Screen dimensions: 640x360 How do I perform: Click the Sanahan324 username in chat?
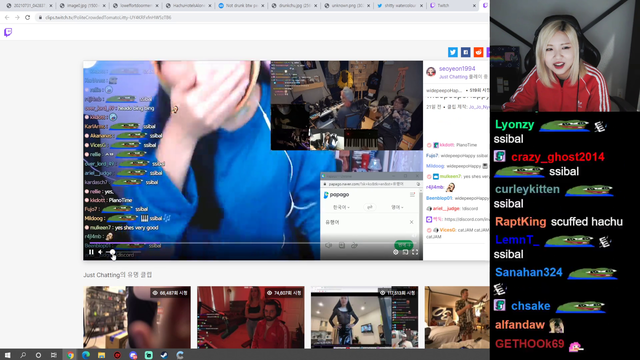click(x=529, y=272)
